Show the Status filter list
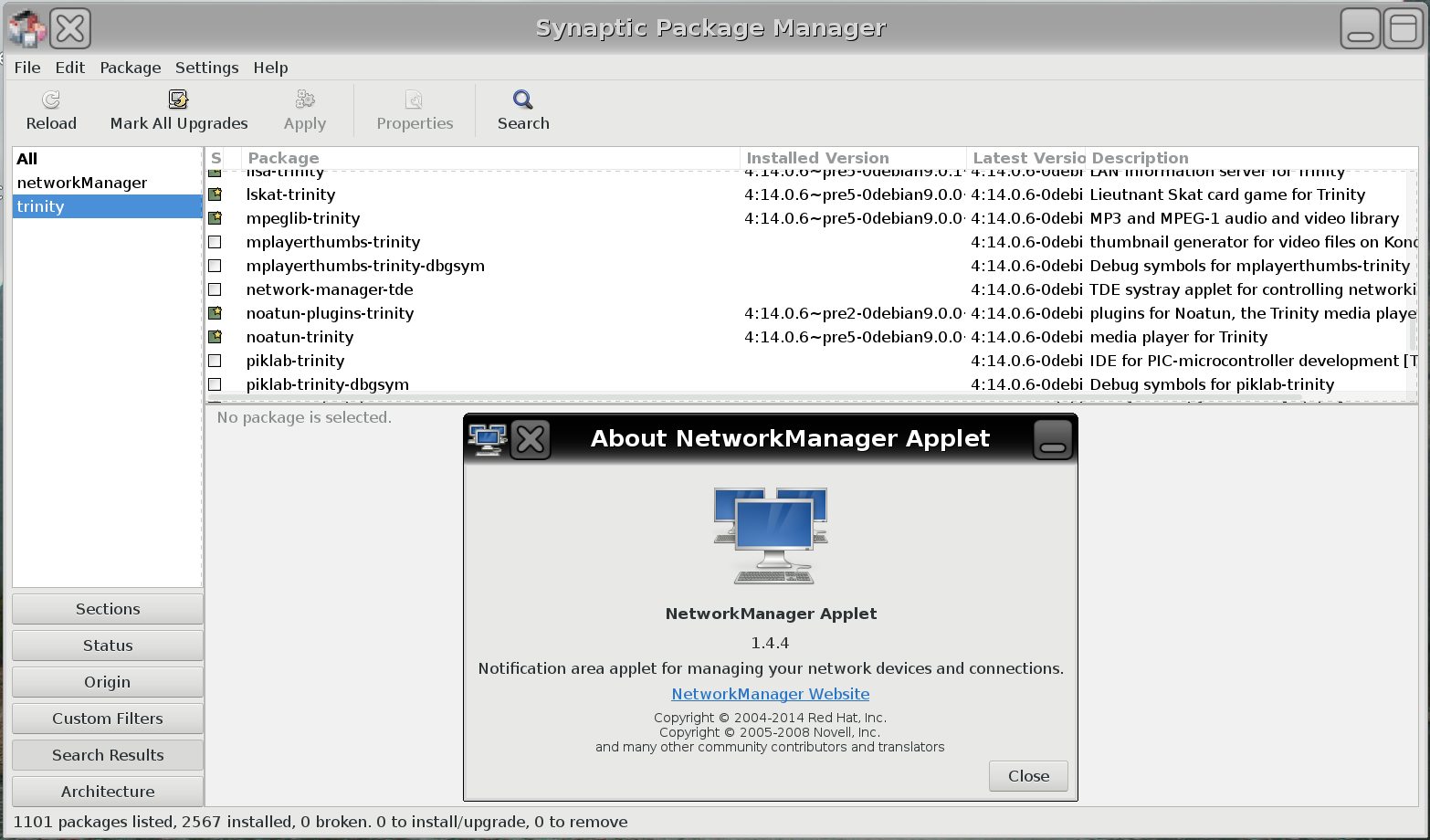The image size is (1430, 840). 108,646
